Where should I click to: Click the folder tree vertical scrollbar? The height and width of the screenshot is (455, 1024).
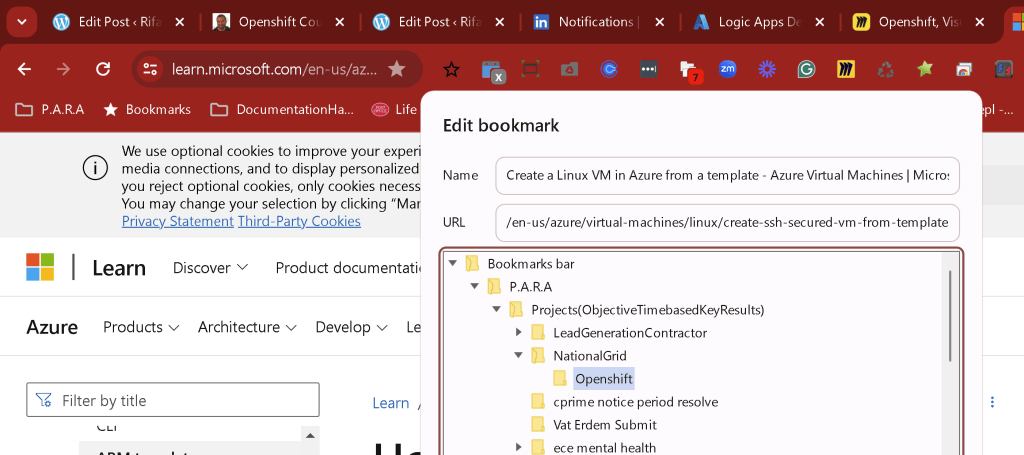[x=950, y=315]
